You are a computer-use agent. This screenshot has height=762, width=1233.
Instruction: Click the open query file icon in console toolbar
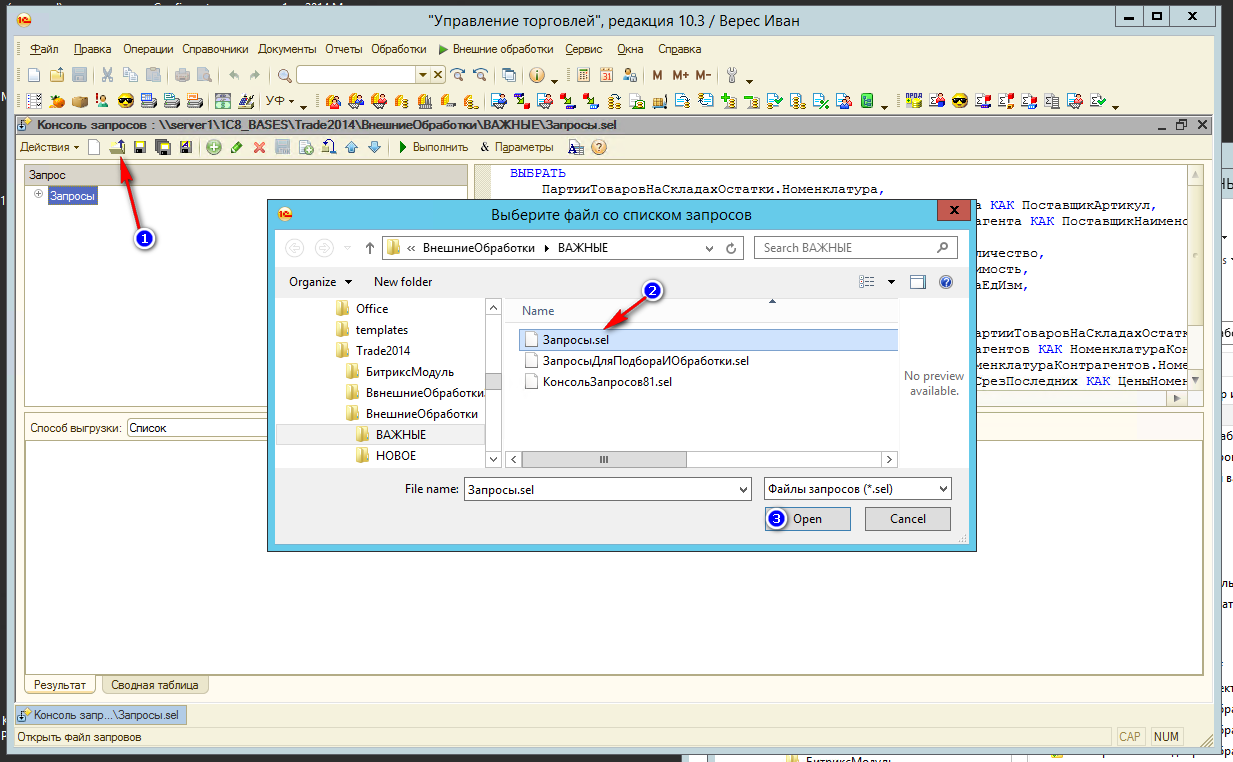click(x=117, y=147)
